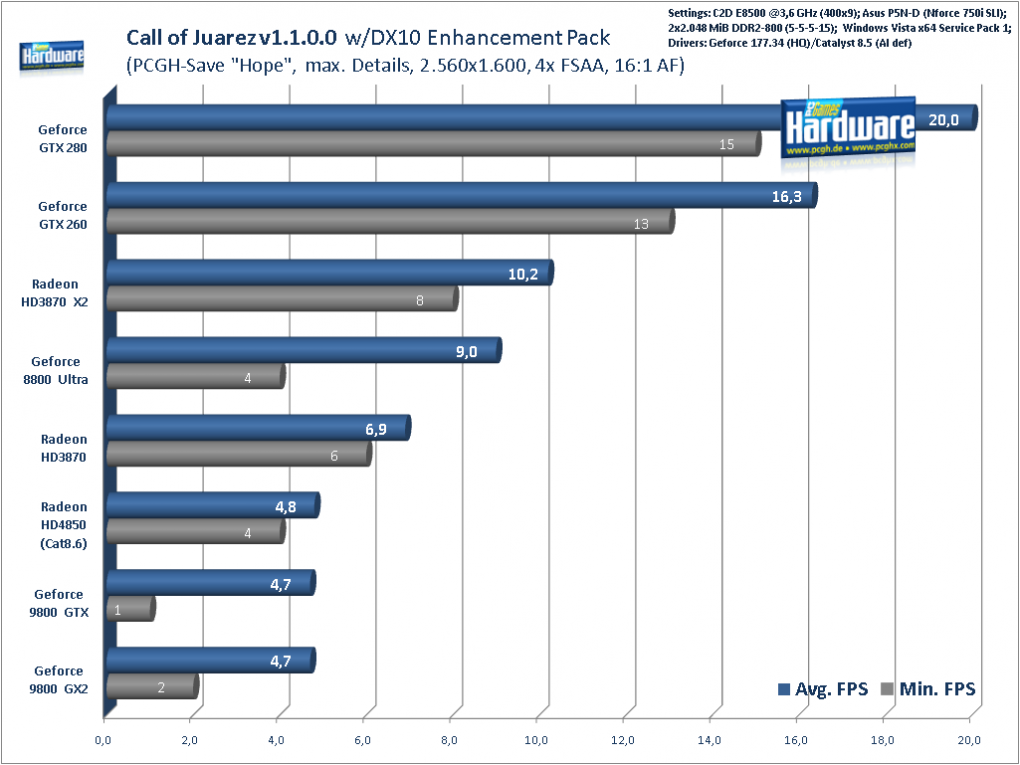Click the '10,2' value on HD3870 X2 bar
The height and width of the screenshot is (765, 1020).
[x=523, y=275]
